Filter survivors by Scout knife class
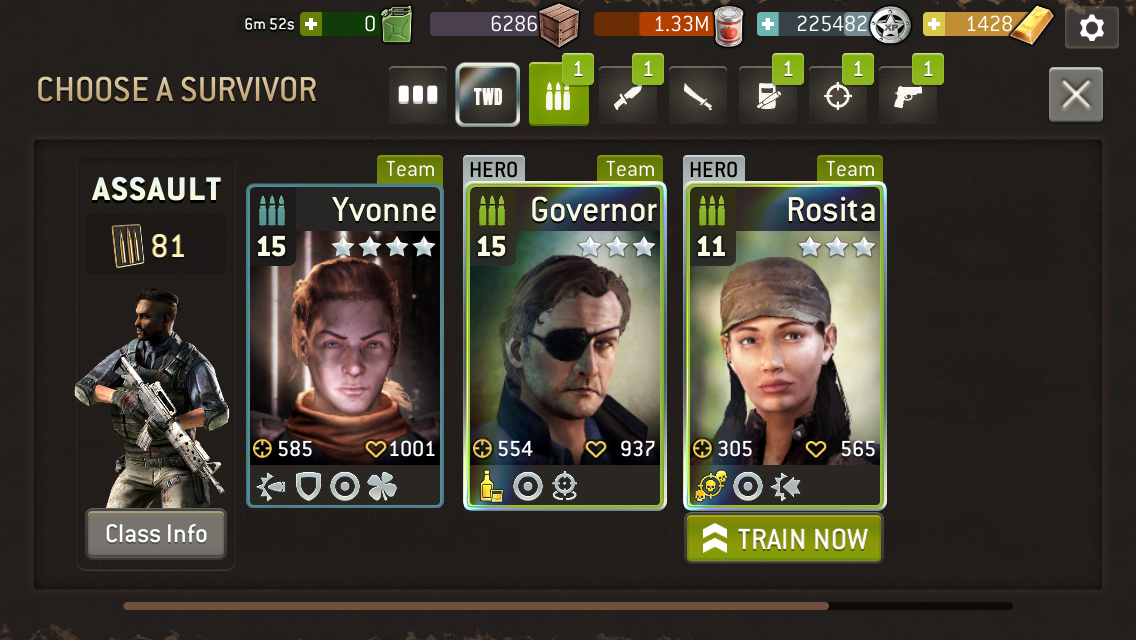Screen dimensions: 1136x640 tap(628, 95)
